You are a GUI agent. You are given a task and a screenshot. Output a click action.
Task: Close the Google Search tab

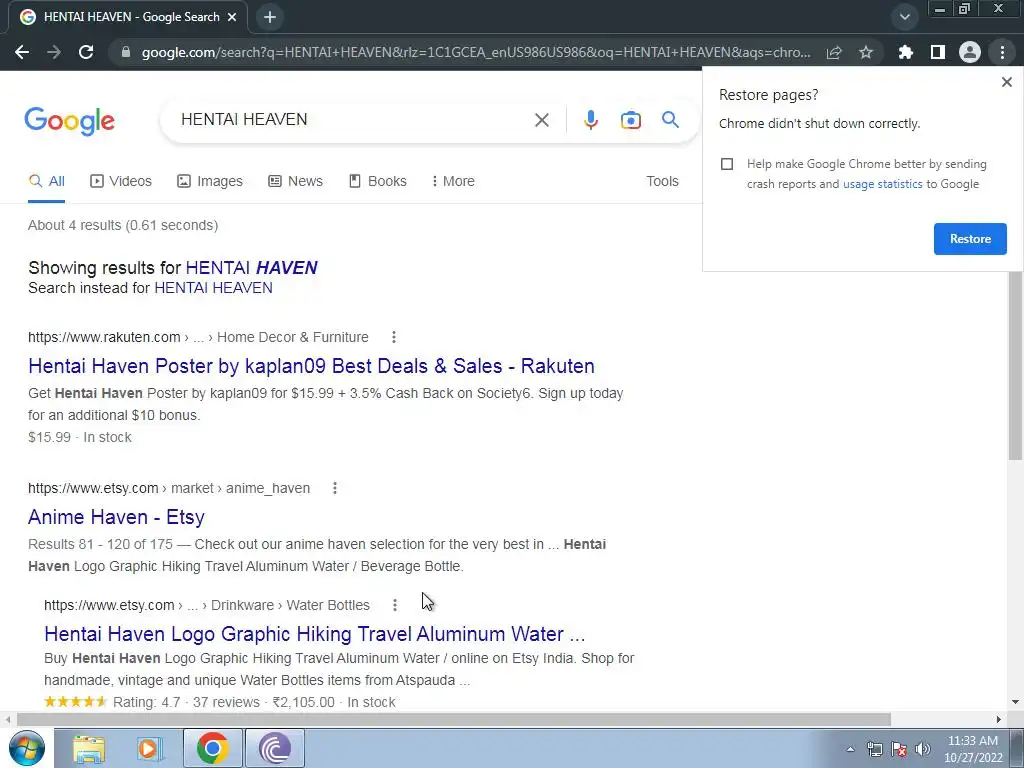232,17
